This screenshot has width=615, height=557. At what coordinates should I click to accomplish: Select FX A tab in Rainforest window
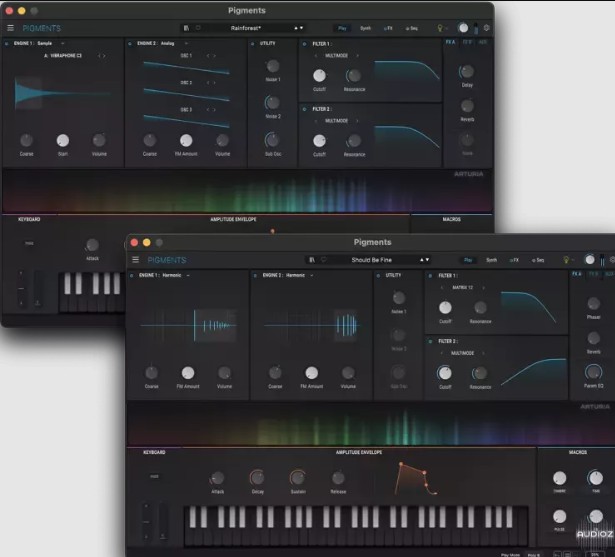click(450, 42)
